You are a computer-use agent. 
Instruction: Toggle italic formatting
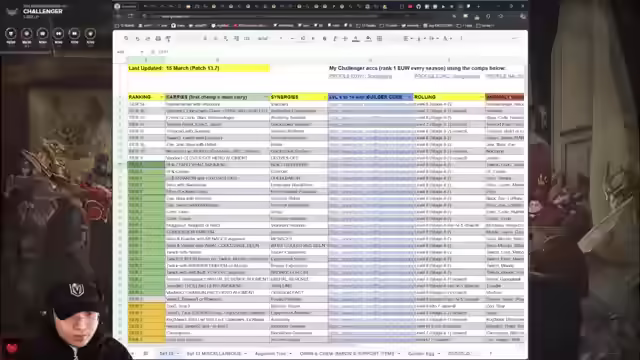click(x=335, y=38)
